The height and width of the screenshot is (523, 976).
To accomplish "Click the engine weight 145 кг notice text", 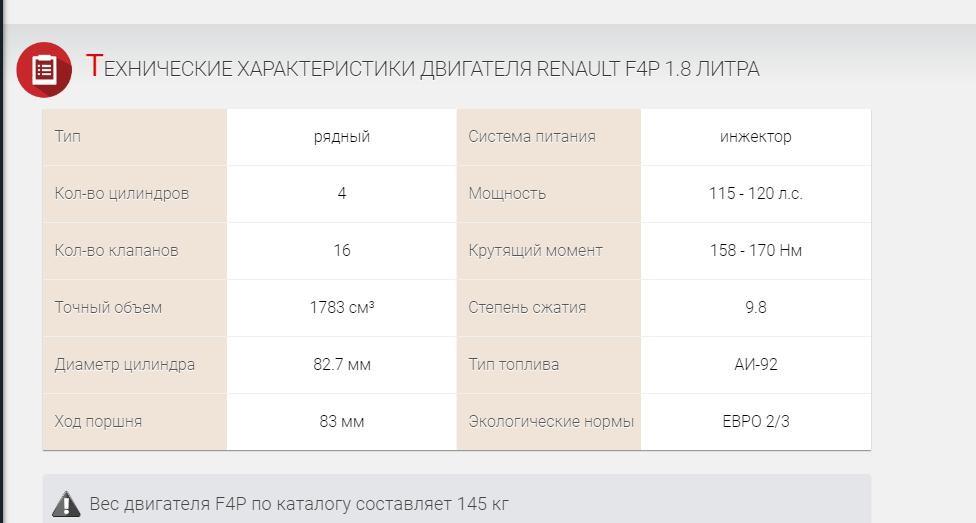I will [299, 504].
